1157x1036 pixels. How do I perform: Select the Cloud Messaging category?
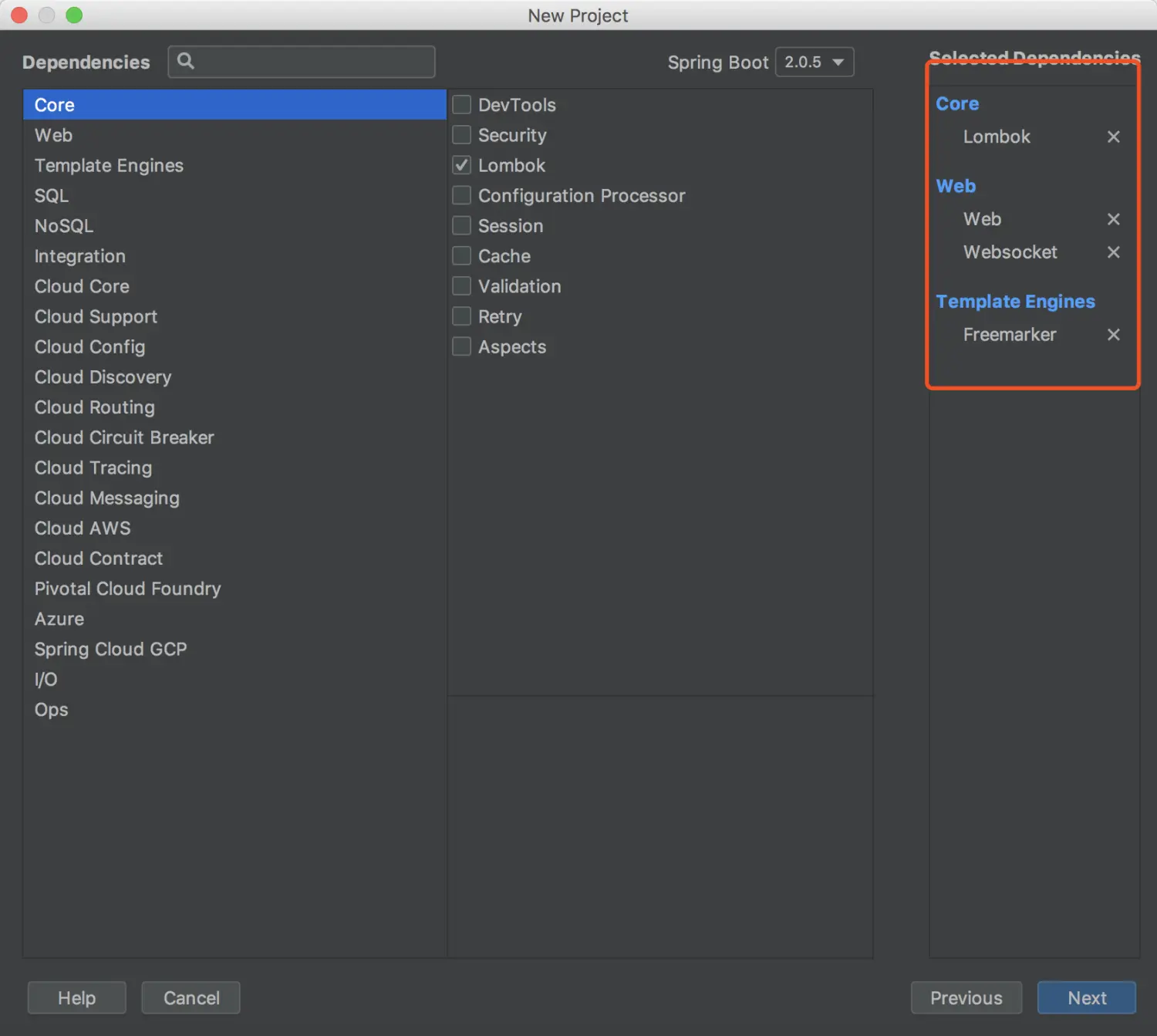pos(234,498)
